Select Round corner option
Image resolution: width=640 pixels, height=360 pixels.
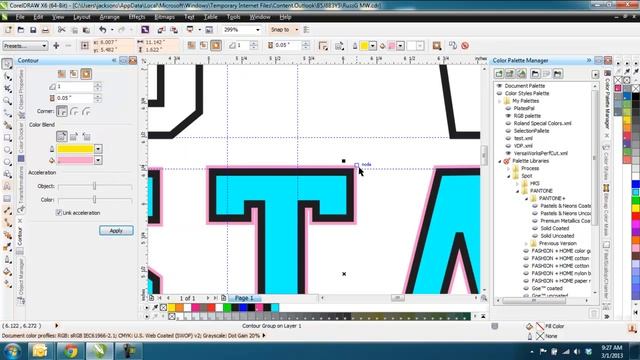[x=74, y=111]
